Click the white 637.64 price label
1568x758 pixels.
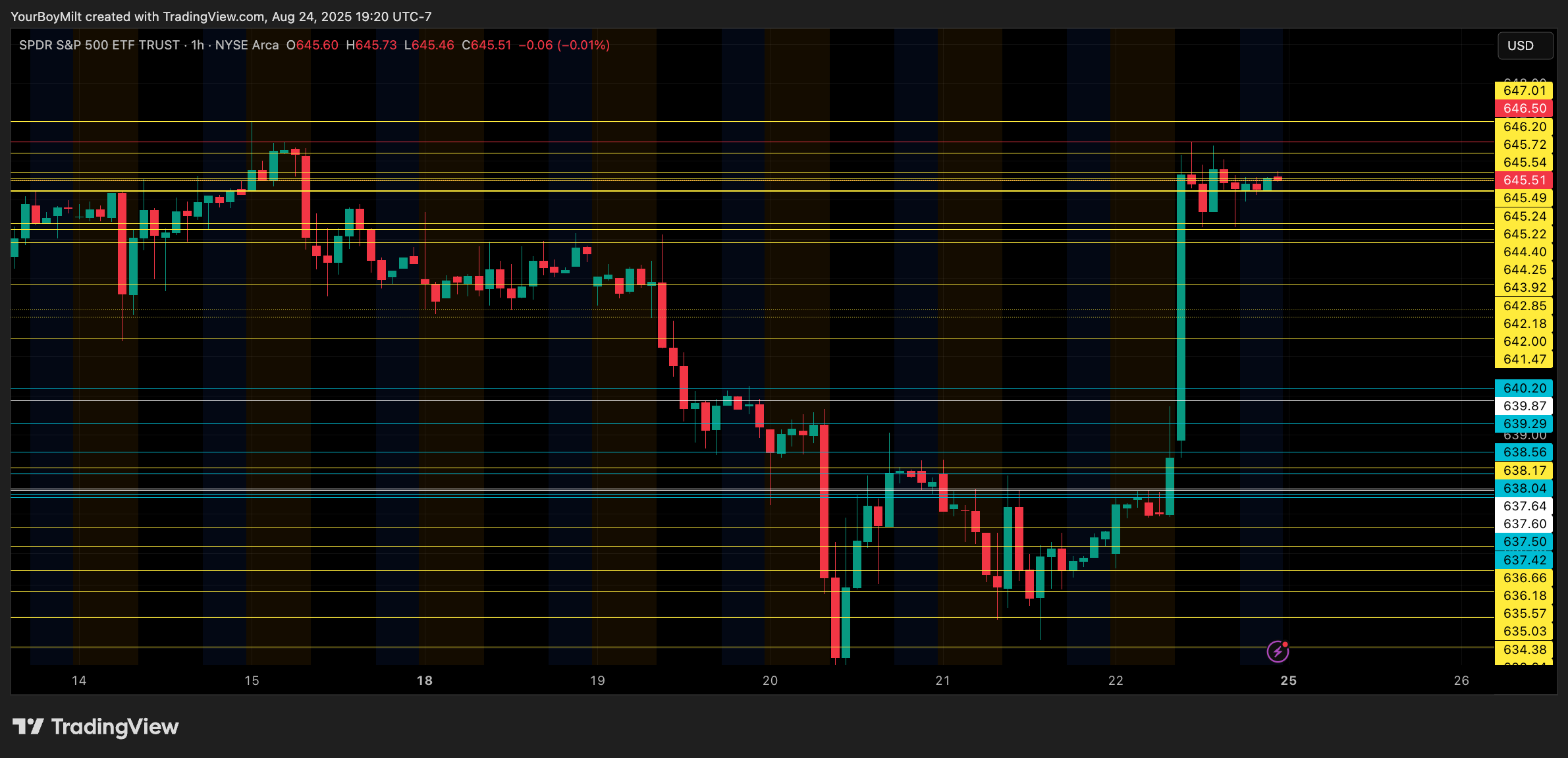1524,506
